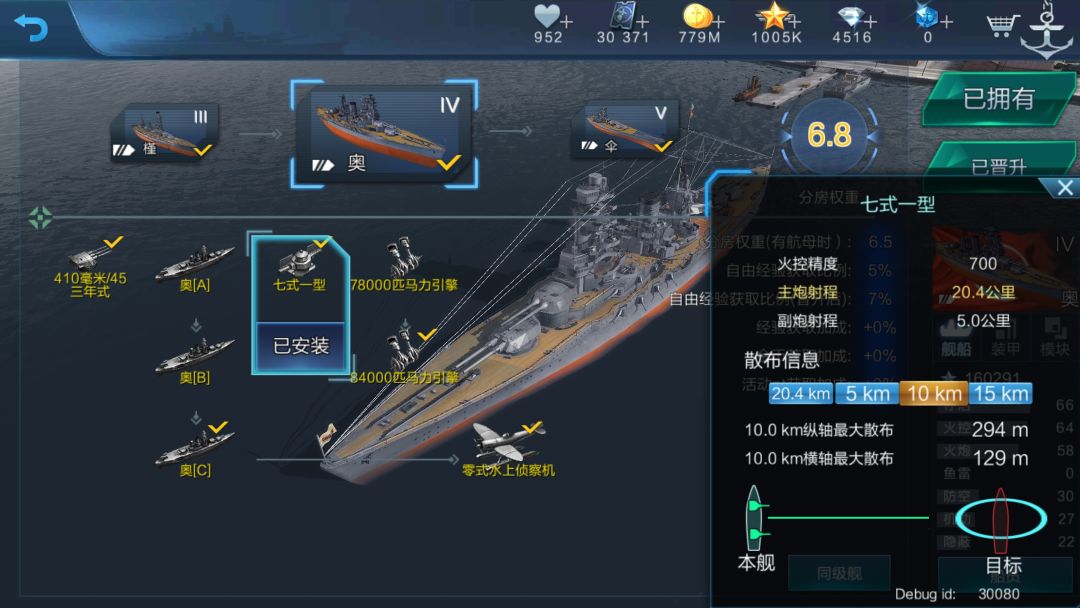The height and width of the screenshot is (608, 1080).
Task: Tap the back arrow icon
Action: pyautogui.click(x=31, y=28)
